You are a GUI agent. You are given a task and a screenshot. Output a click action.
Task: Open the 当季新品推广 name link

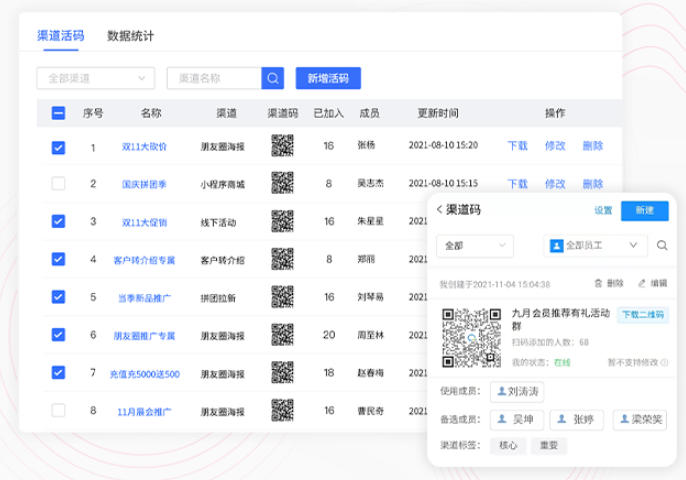(x=144, y=298)
